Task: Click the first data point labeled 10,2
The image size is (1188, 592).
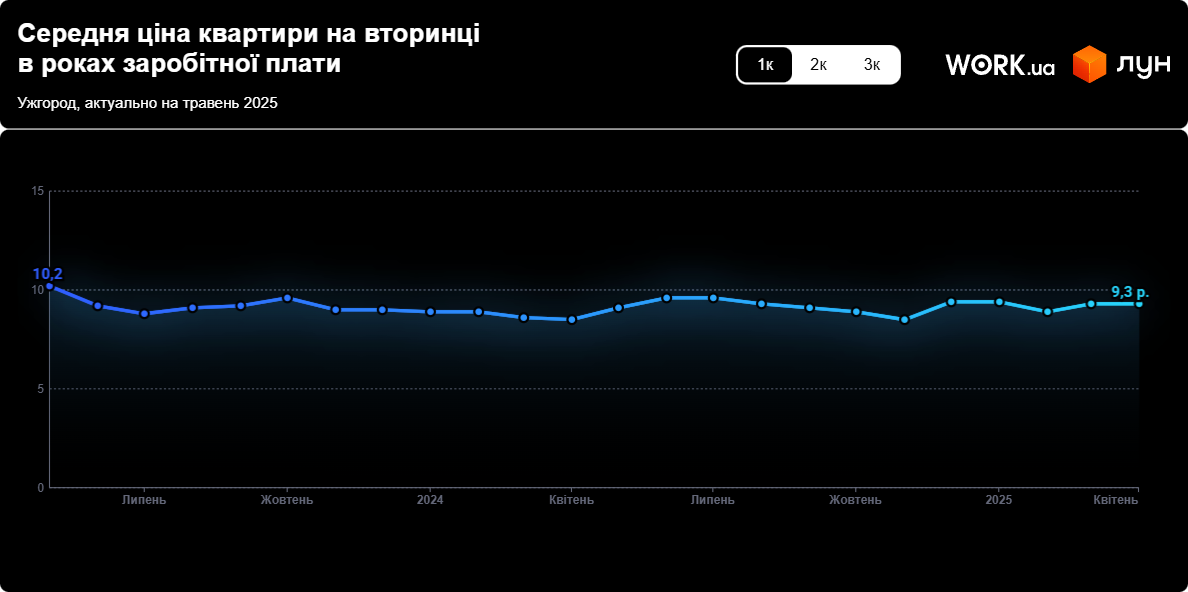Action: pos(50,286)
